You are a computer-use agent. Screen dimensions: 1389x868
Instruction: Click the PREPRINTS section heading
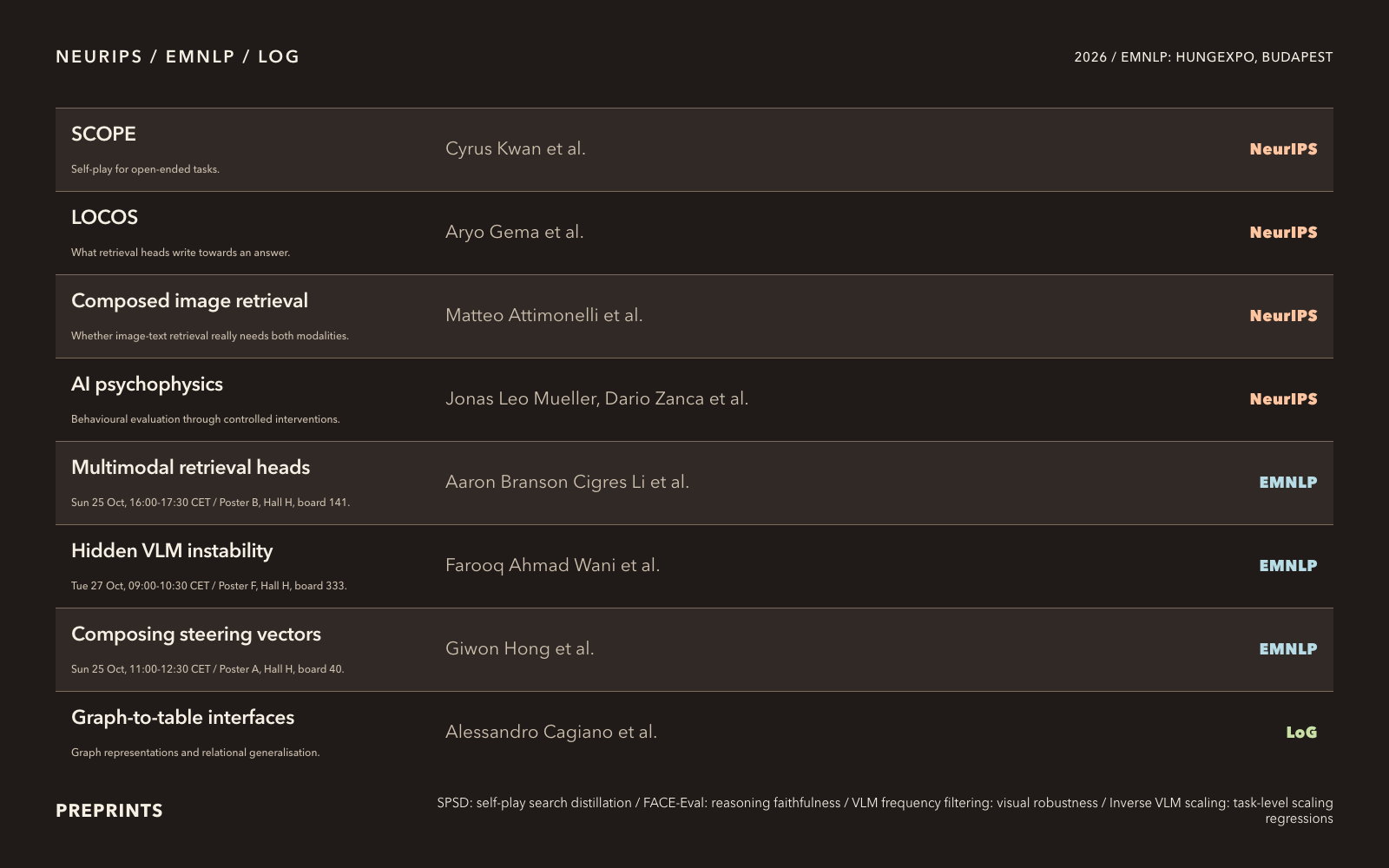[109, 811]
